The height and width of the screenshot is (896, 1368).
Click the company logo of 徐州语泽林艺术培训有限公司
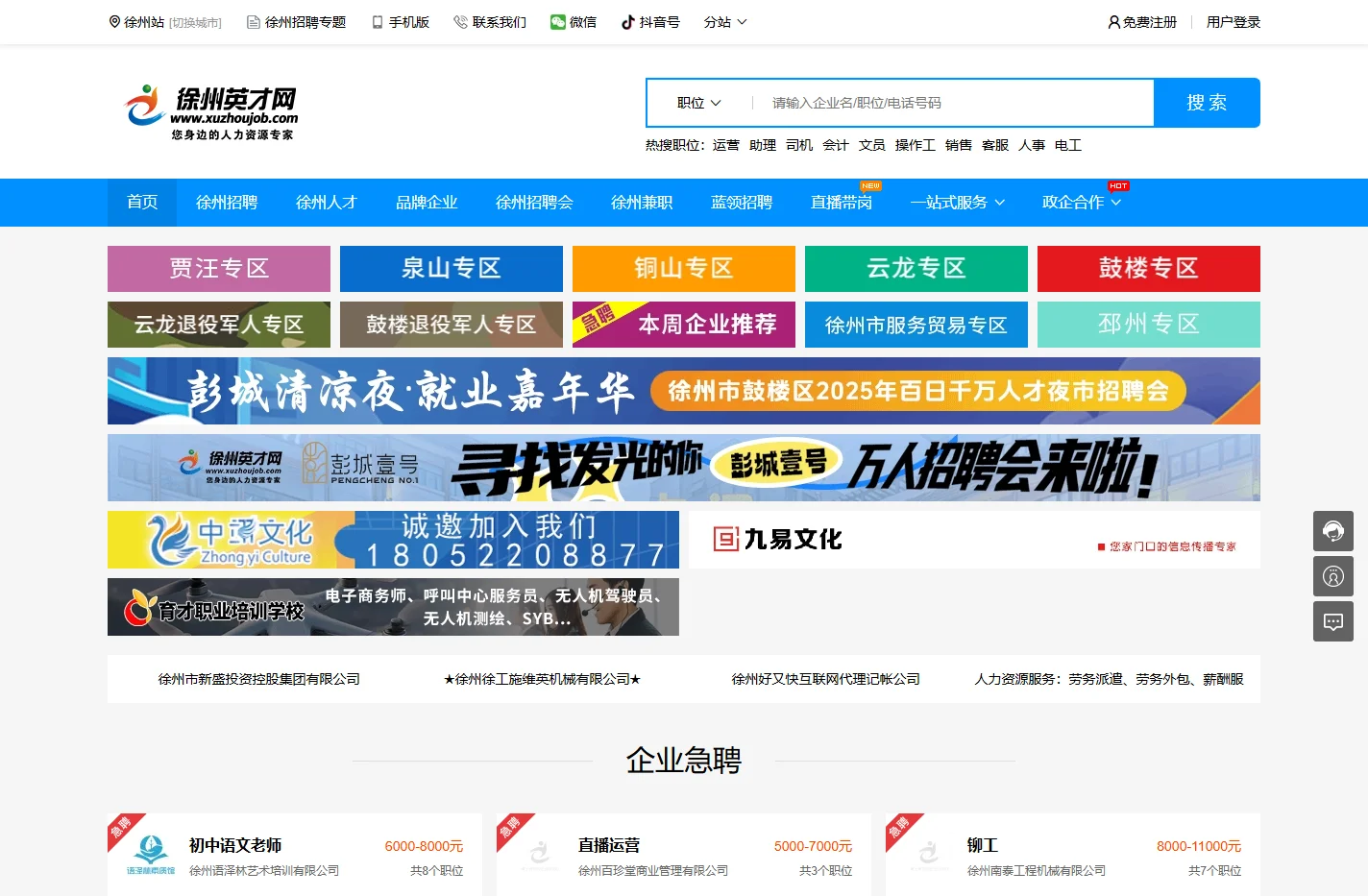151,855
